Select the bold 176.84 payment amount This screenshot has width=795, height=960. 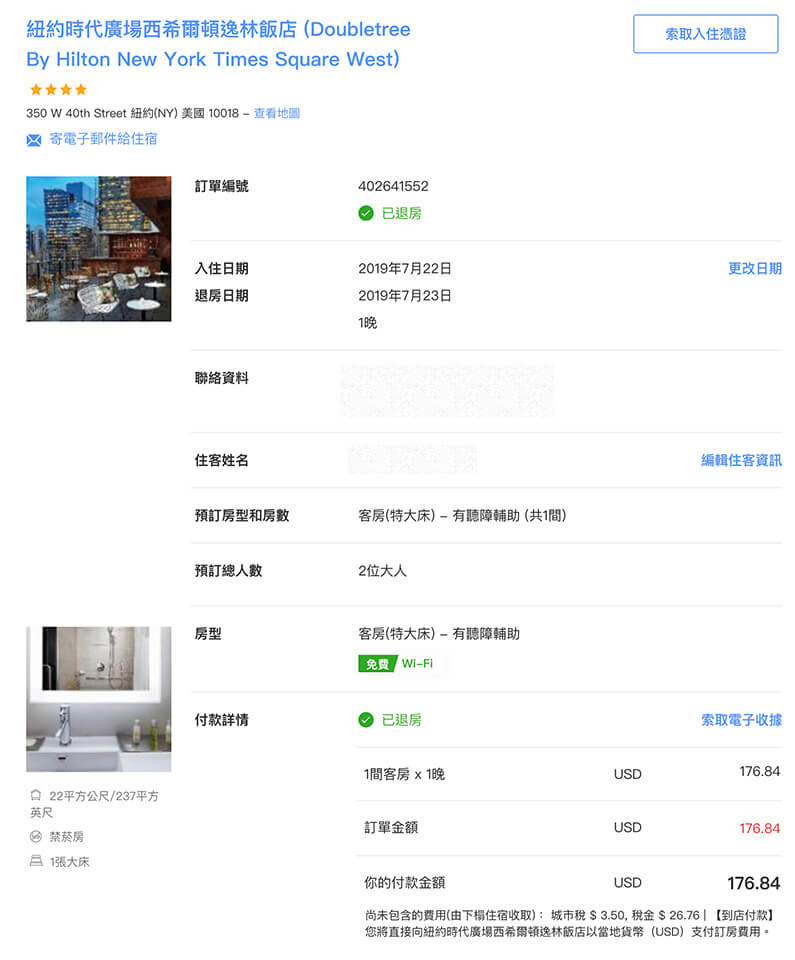[753, 883]
